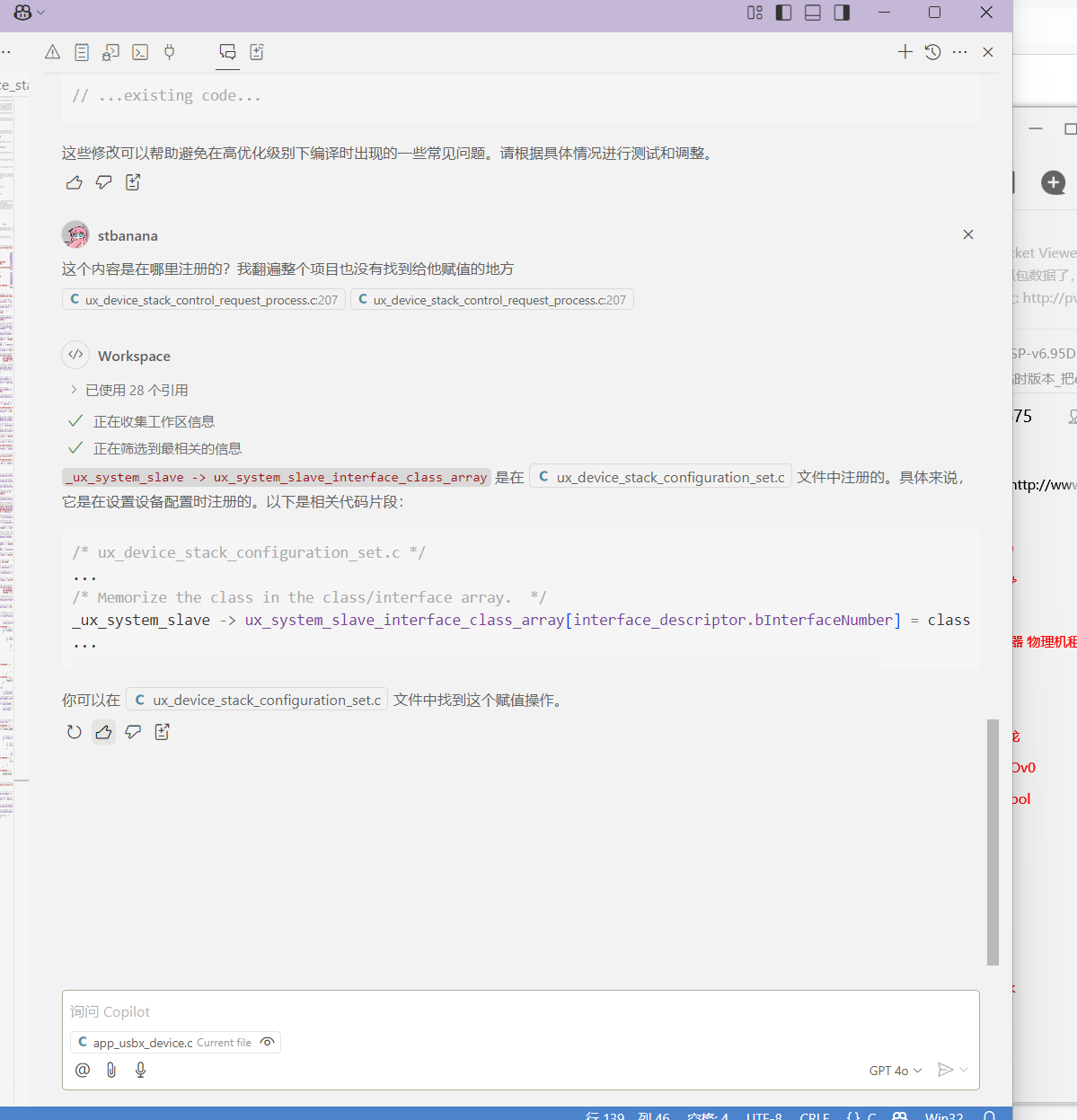Click the app_usbx_device.c Current file chip

(x=175, y=1042)
